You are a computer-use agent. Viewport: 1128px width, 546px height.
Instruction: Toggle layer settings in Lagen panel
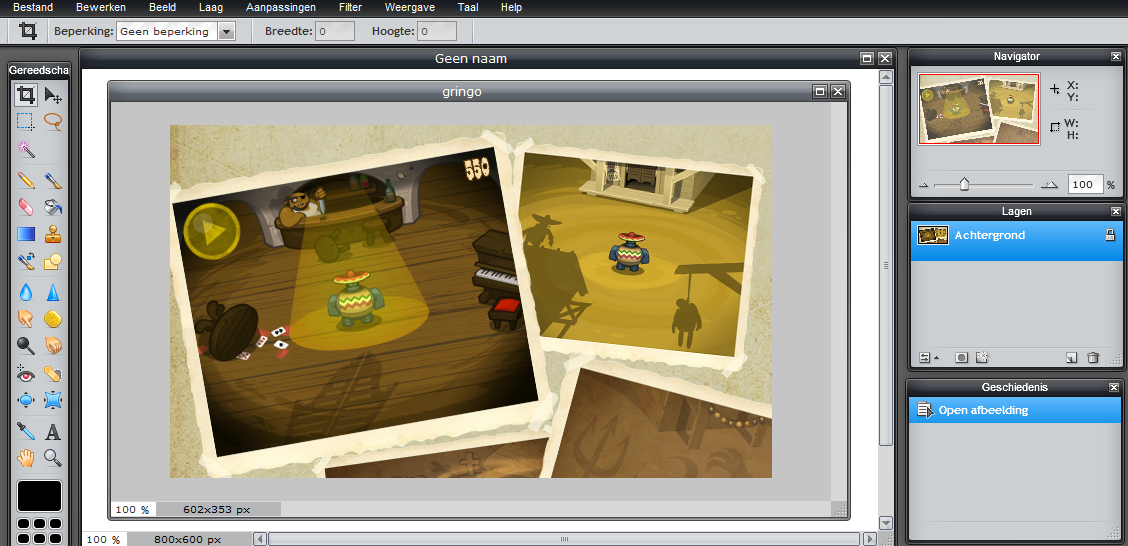925,357
